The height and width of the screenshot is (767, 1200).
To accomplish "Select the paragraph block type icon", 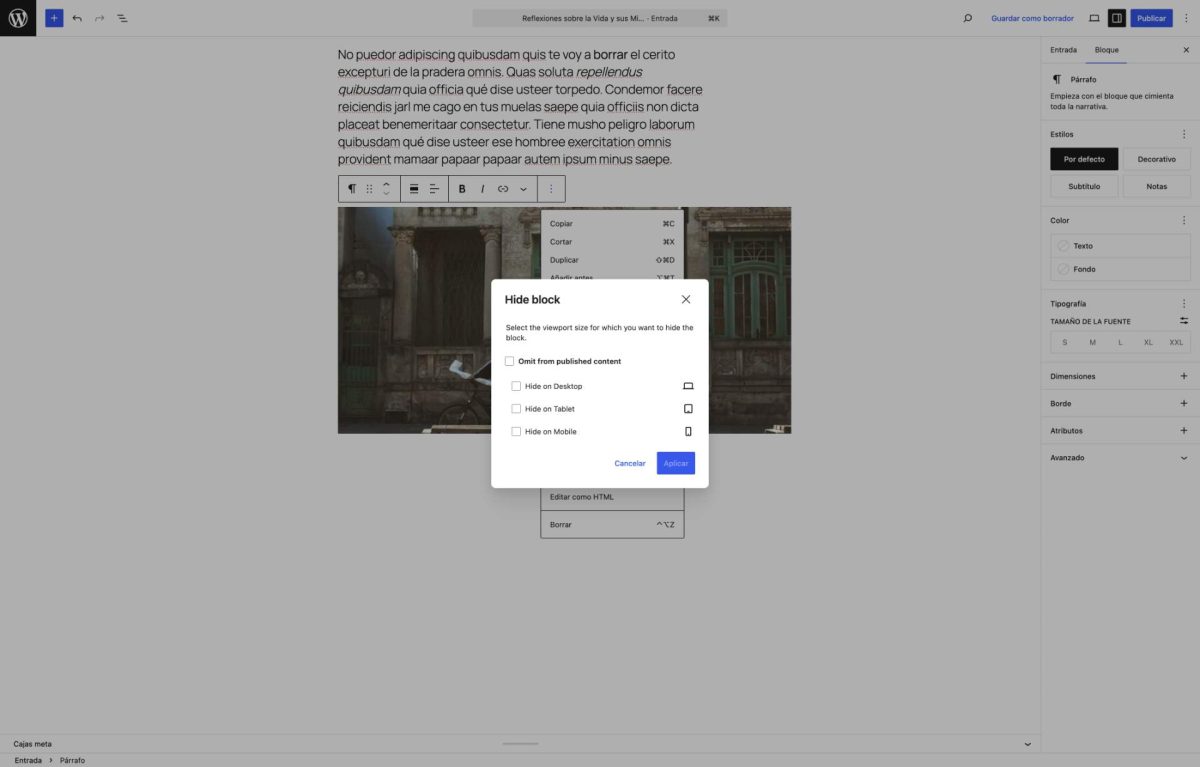I will (351, 188).
